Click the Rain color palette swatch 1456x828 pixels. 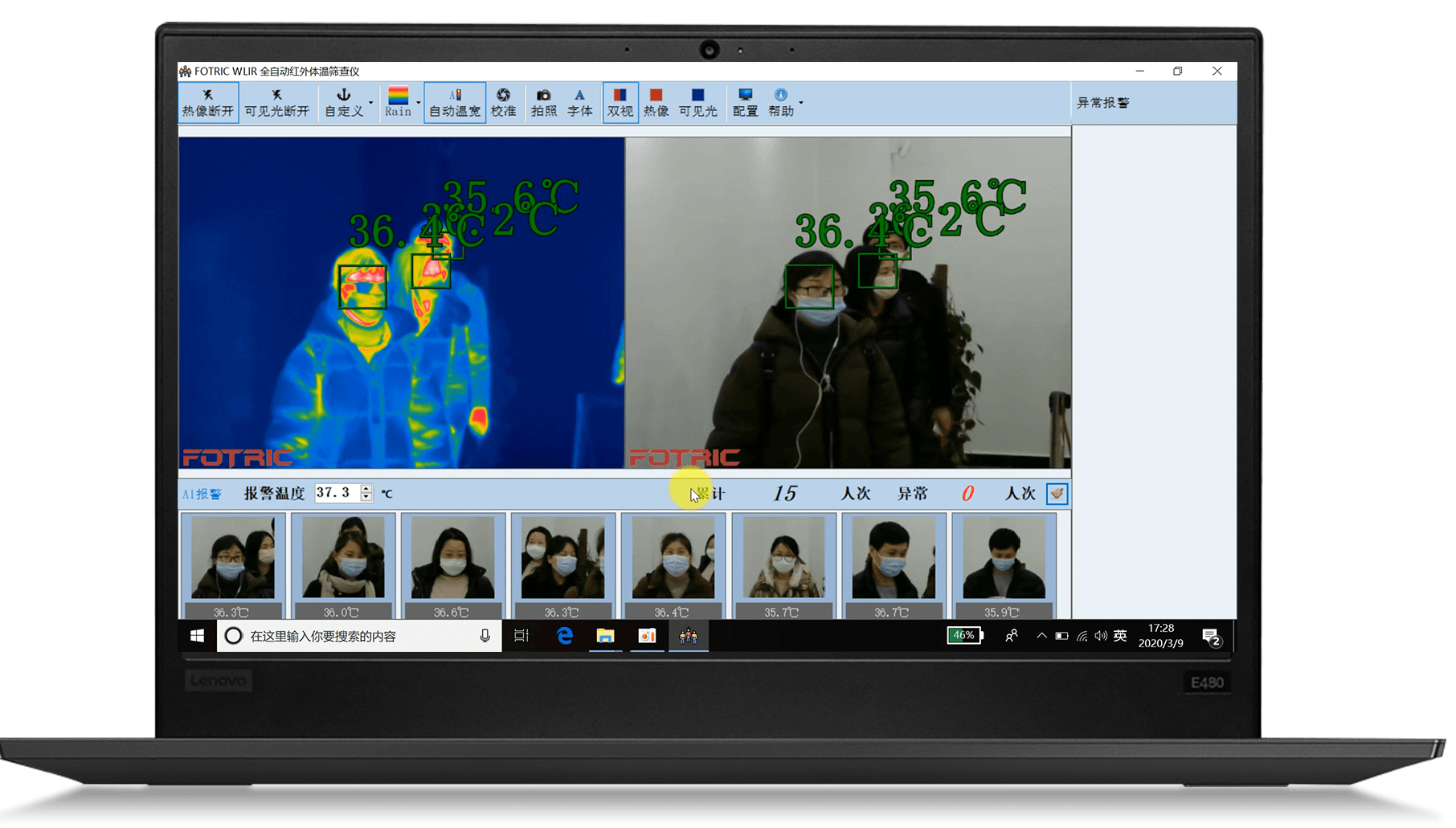(398, 95)
